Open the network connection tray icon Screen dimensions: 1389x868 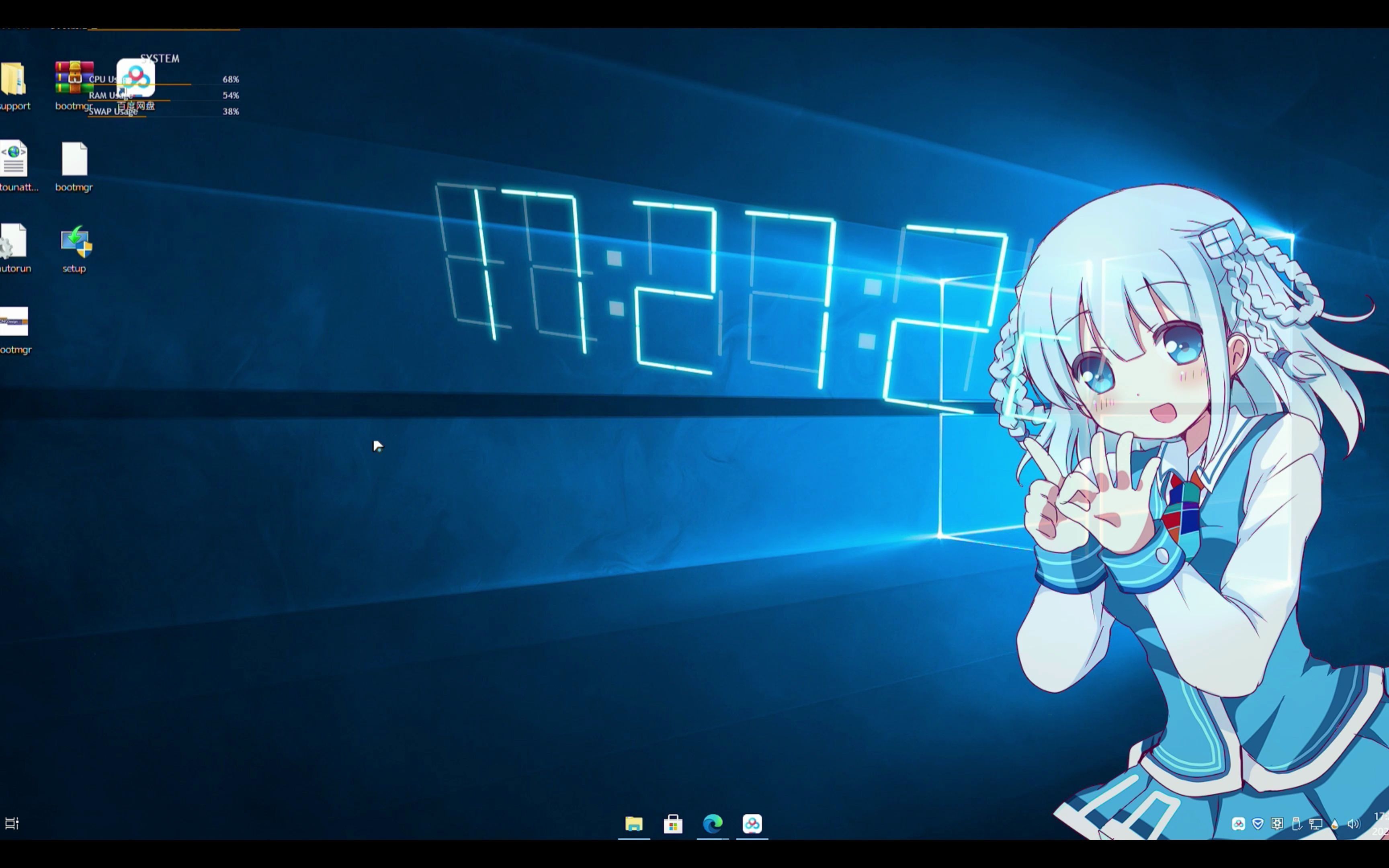(x=1315, y=824)
